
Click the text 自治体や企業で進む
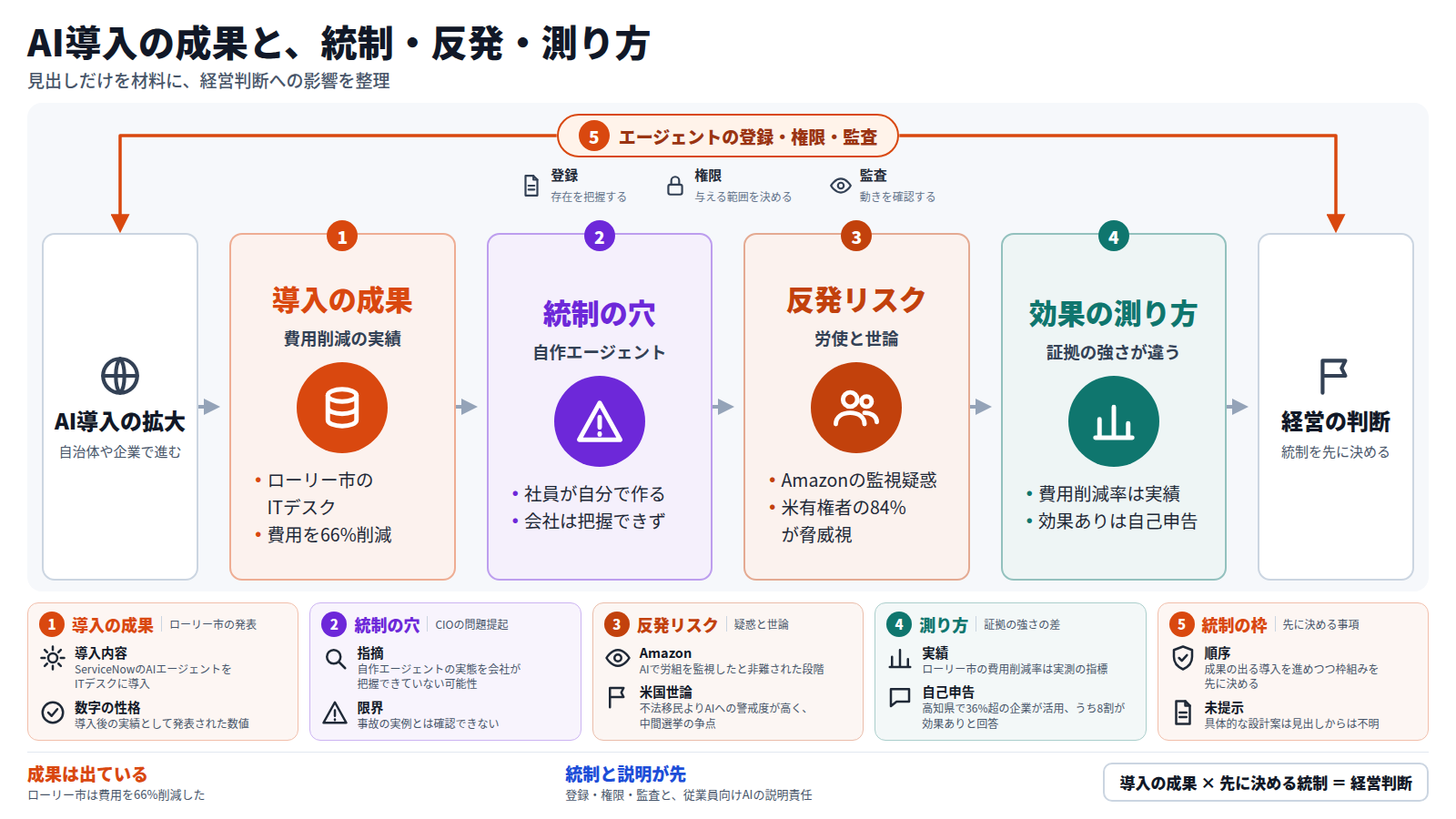tap(120, 452)
